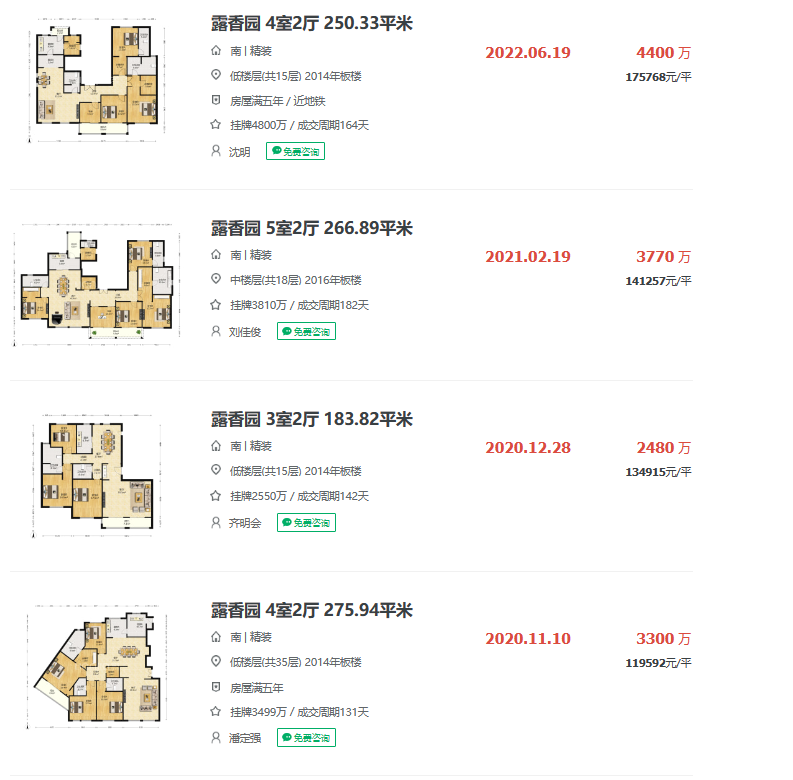
Task: Click 免费咨询 button next to agent 沈明
Action: tap(296, 151)
